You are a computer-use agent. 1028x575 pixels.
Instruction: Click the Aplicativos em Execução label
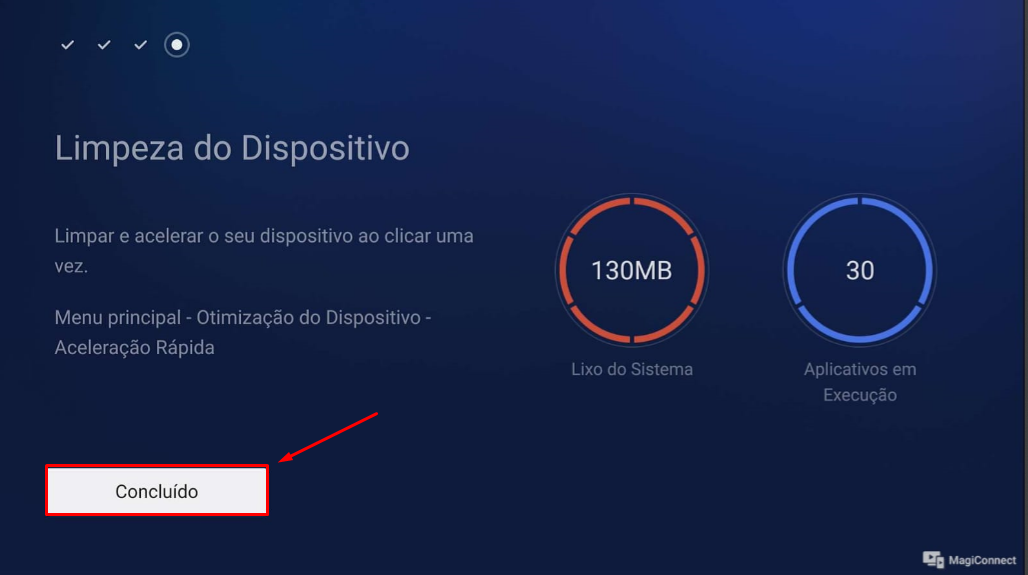(860, 382)
